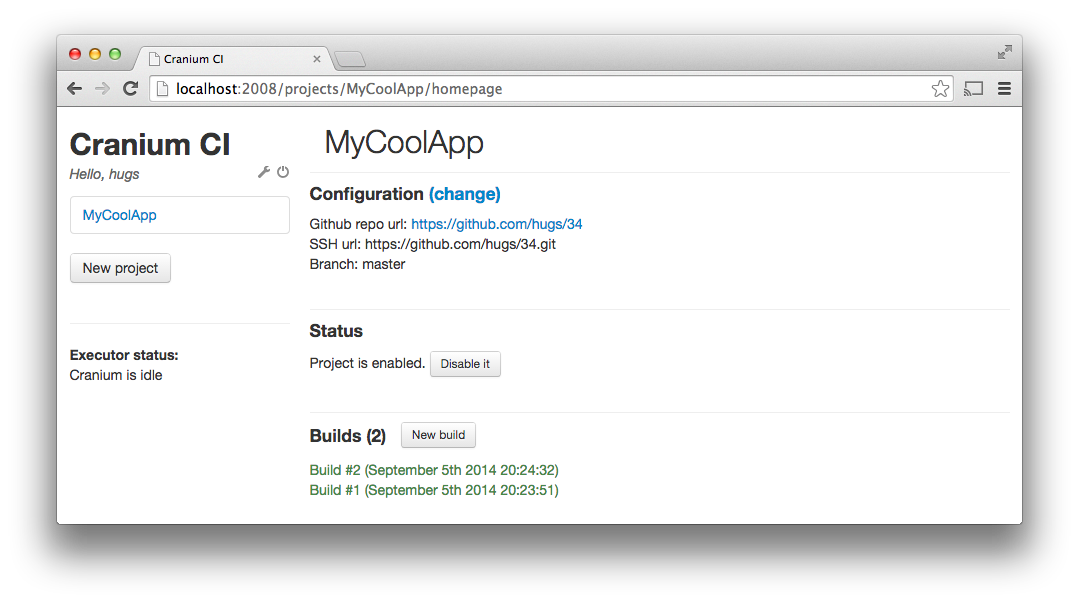Viewport: 1079px width, 603px height.
Task: Start a New build
Action: (x=438, y=435)
